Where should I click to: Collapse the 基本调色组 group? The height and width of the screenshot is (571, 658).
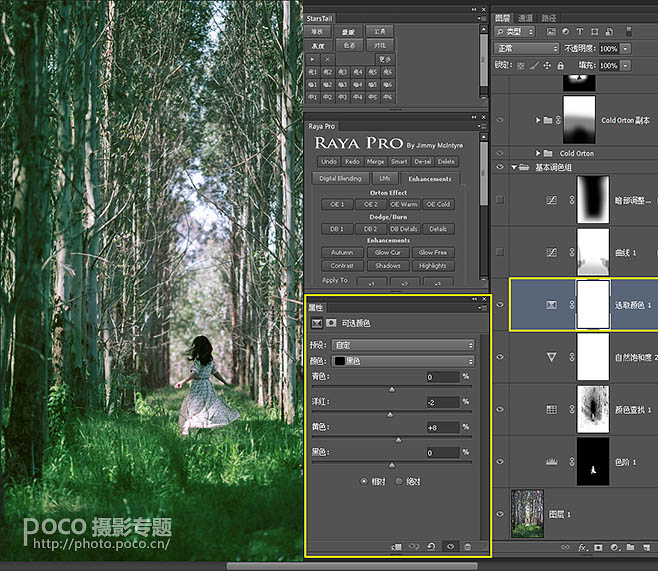point(514,167)
